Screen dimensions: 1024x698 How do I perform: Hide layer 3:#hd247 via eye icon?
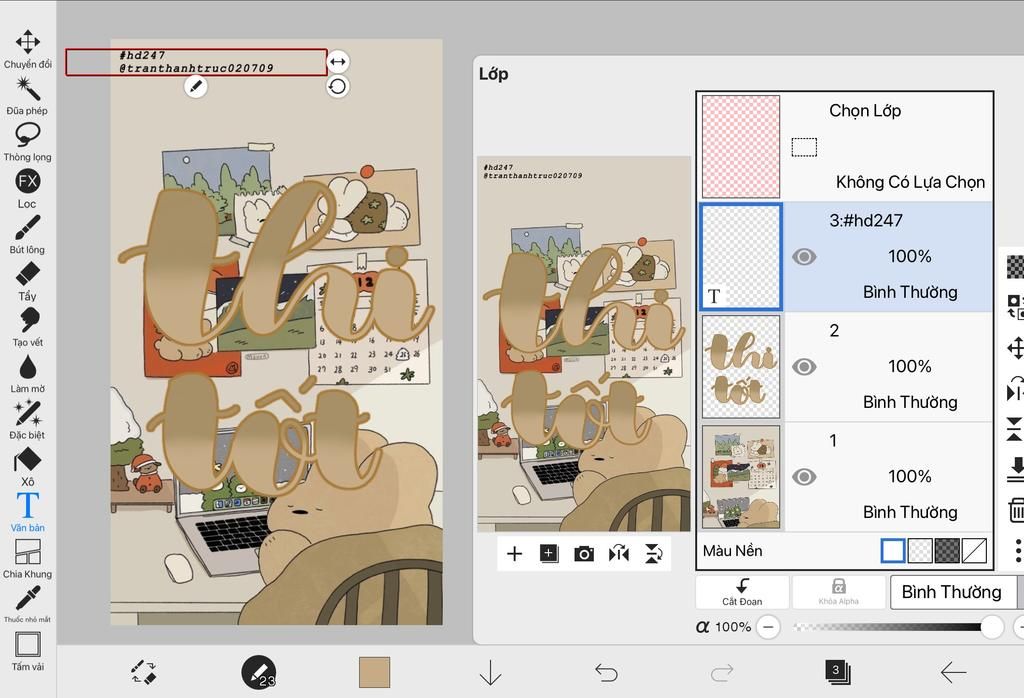click(804, 257)
